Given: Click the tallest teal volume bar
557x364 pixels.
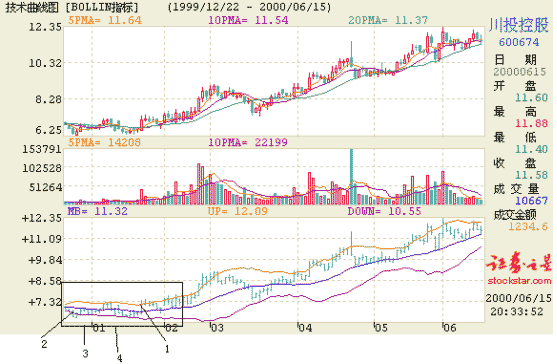Looking at the screenshot, I should pyautogui.click(x=352, y=176).
